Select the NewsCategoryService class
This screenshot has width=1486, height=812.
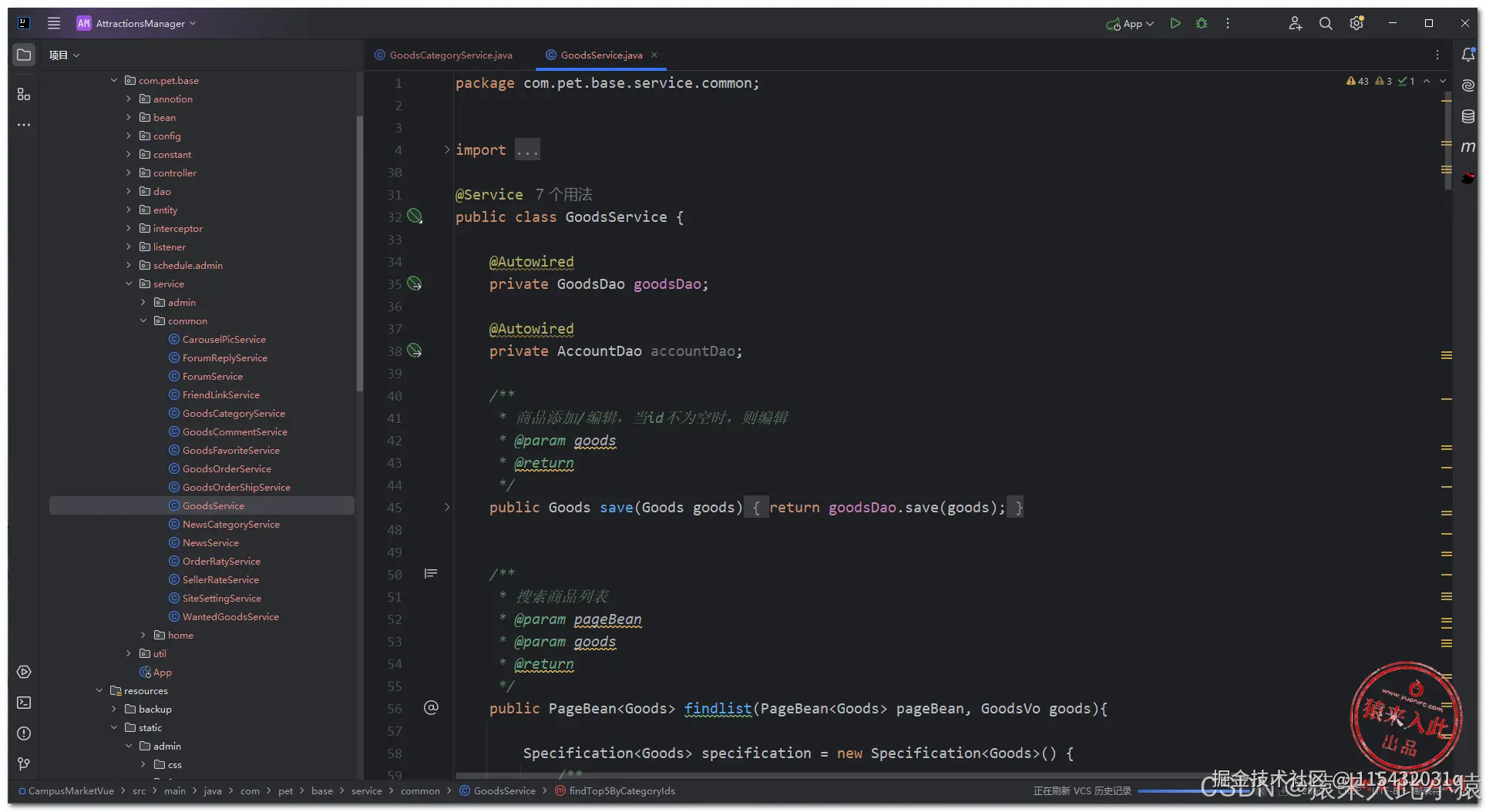[230, 524]
